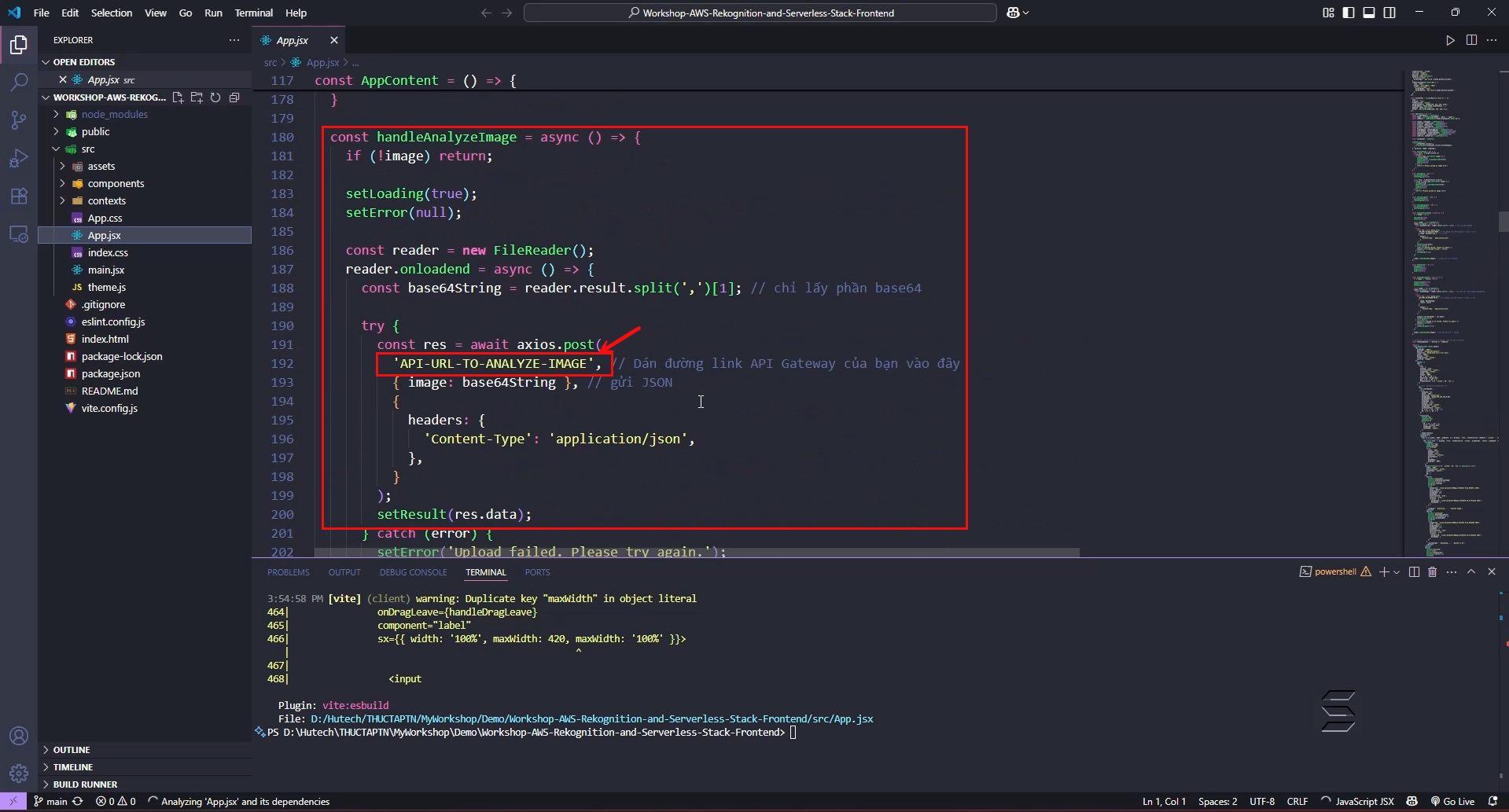Collapse all folders in explorer
1509x812 pixels.
[x=234, y=97]
